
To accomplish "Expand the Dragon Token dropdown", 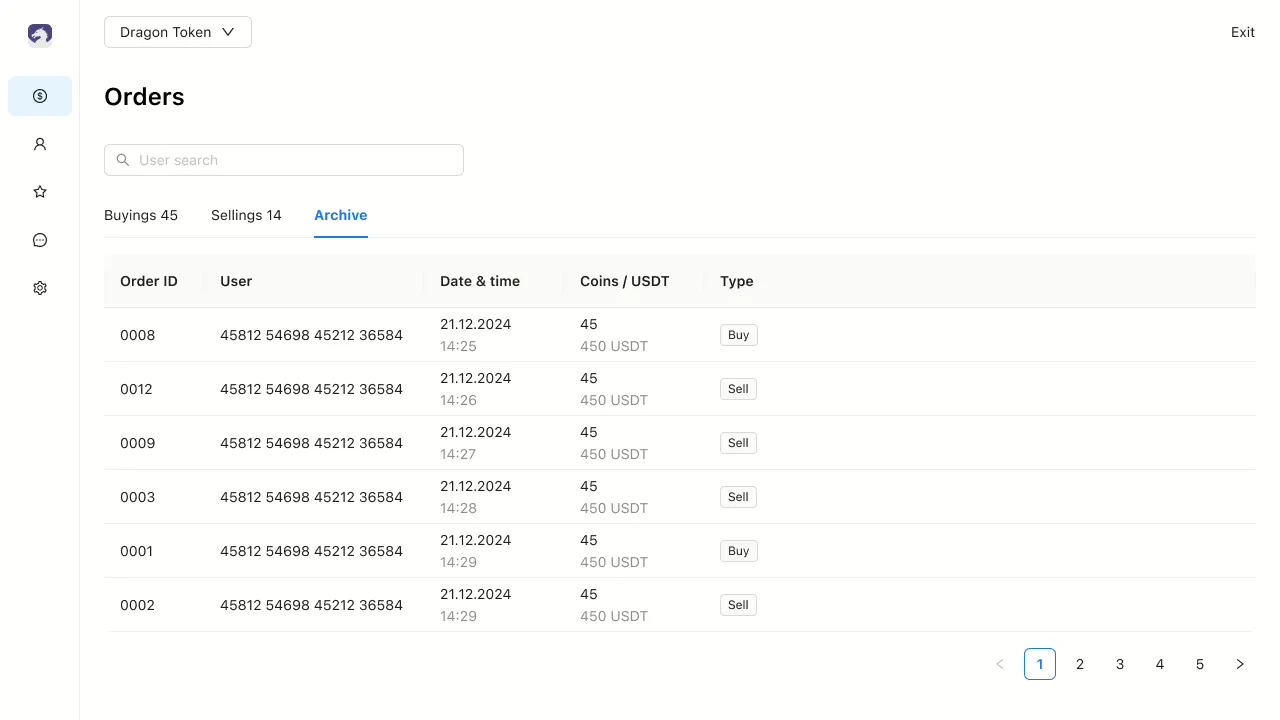I will point(178,32).
